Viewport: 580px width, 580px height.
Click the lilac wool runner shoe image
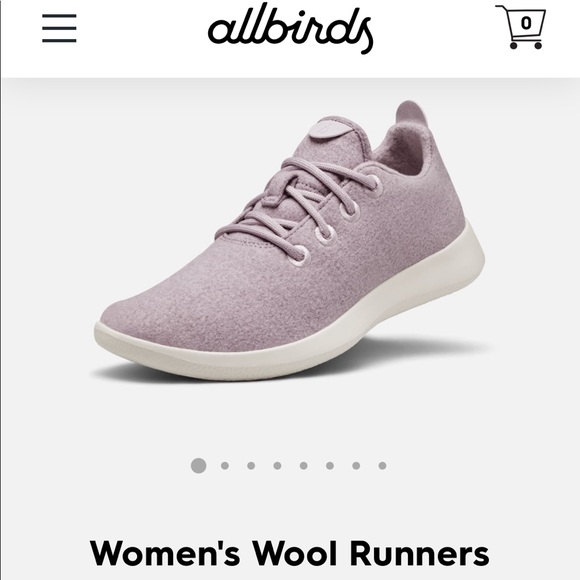290,240
